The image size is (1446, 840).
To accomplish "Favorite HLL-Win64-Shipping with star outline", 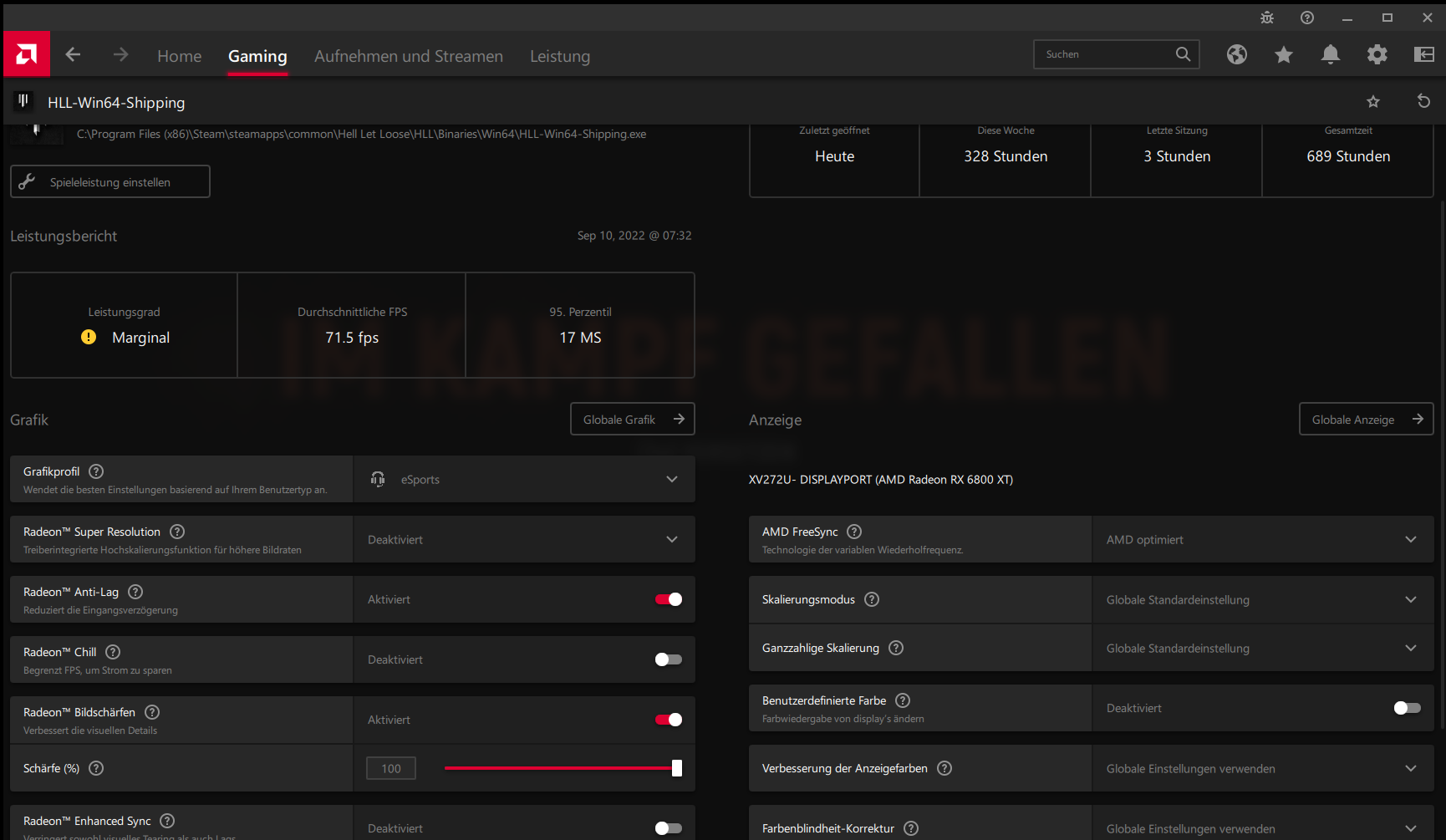I will tap(1373, 101).
